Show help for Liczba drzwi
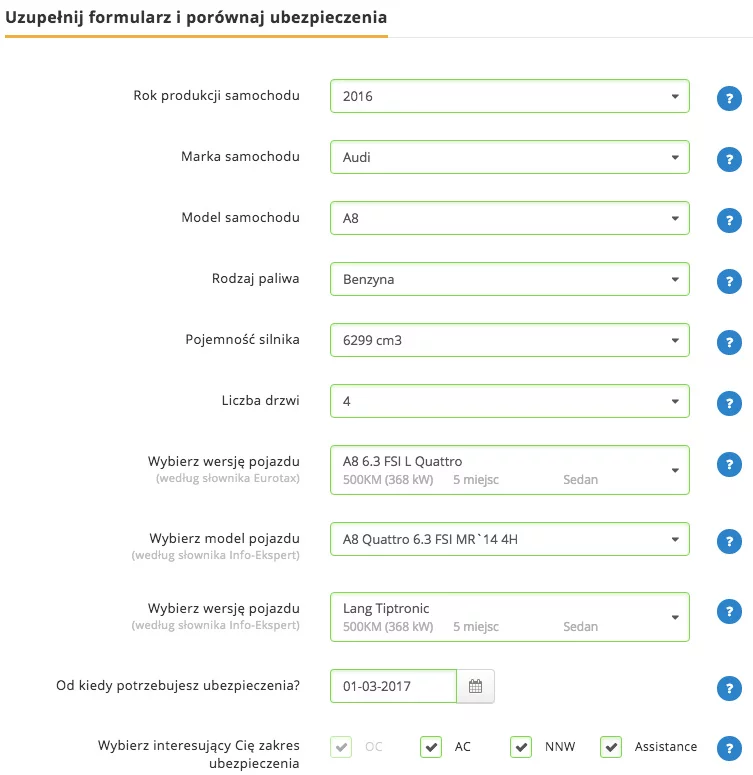Image resolution: width=753 pixels, height=775 pixels. pos(729,403)
